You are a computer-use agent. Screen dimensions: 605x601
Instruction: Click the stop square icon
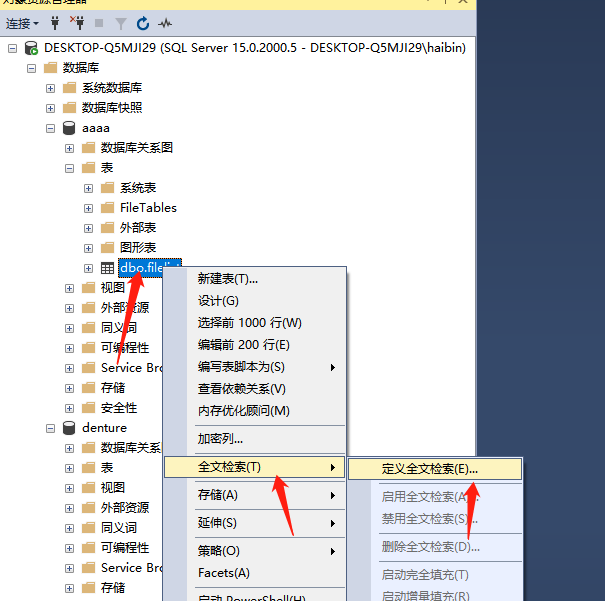click(x=99, y=23)
